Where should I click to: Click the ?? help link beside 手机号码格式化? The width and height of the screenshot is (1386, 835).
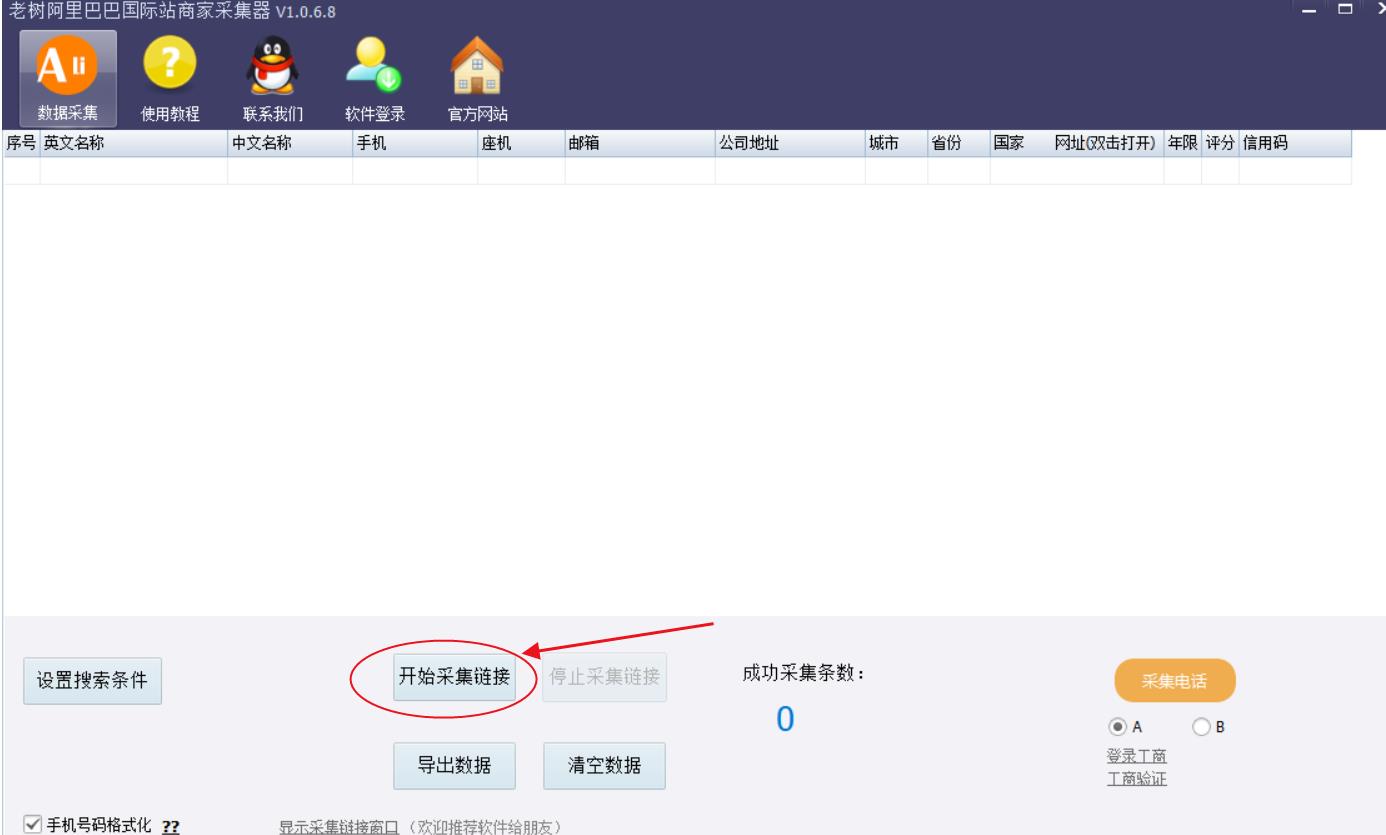[171, 826]
